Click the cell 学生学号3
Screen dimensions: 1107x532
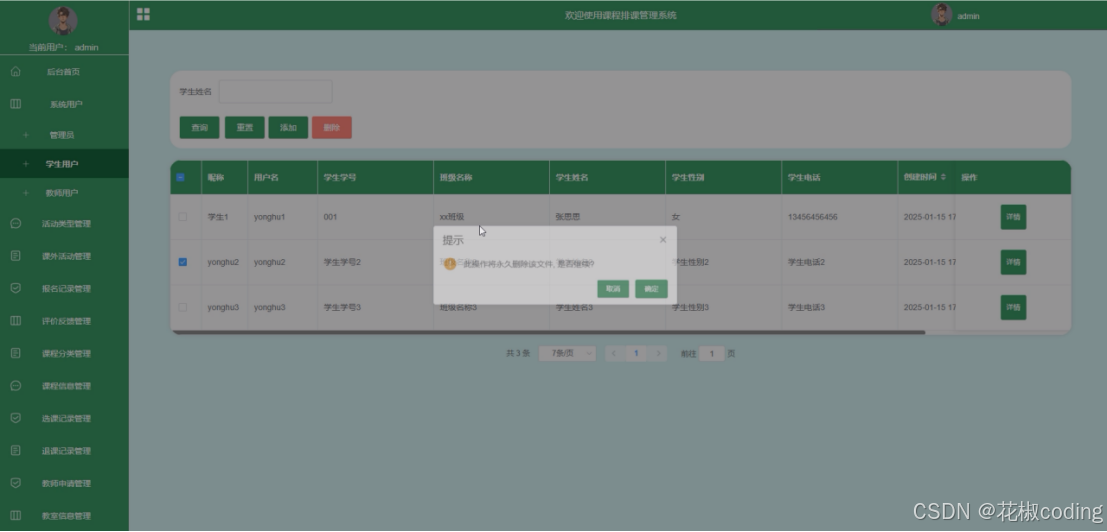tap(342, 307)
